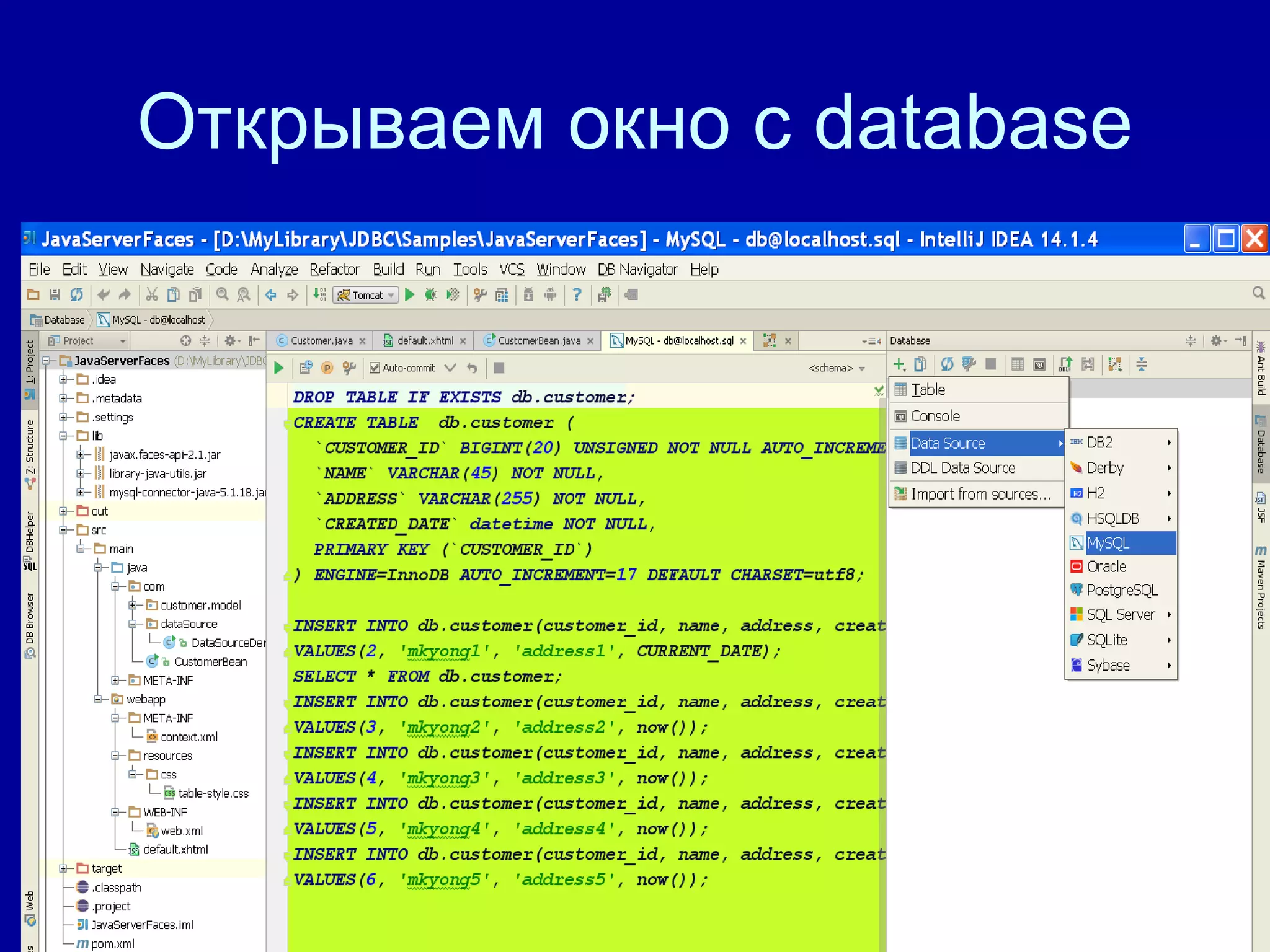Click the Debug bug icon in main toolbar
This screenshot has height=952, width=1270.
tap(430, 295)
